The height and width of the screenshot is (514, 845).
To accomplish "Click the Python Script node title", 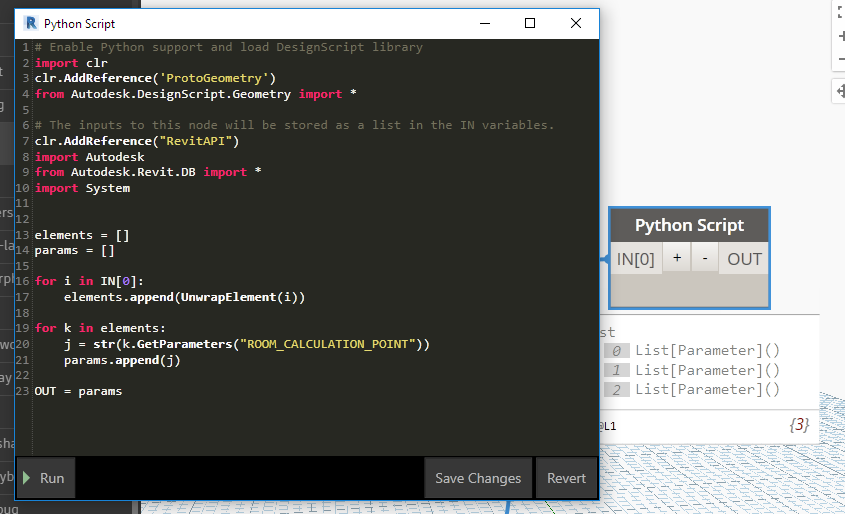I will click(x=689, y=225).
